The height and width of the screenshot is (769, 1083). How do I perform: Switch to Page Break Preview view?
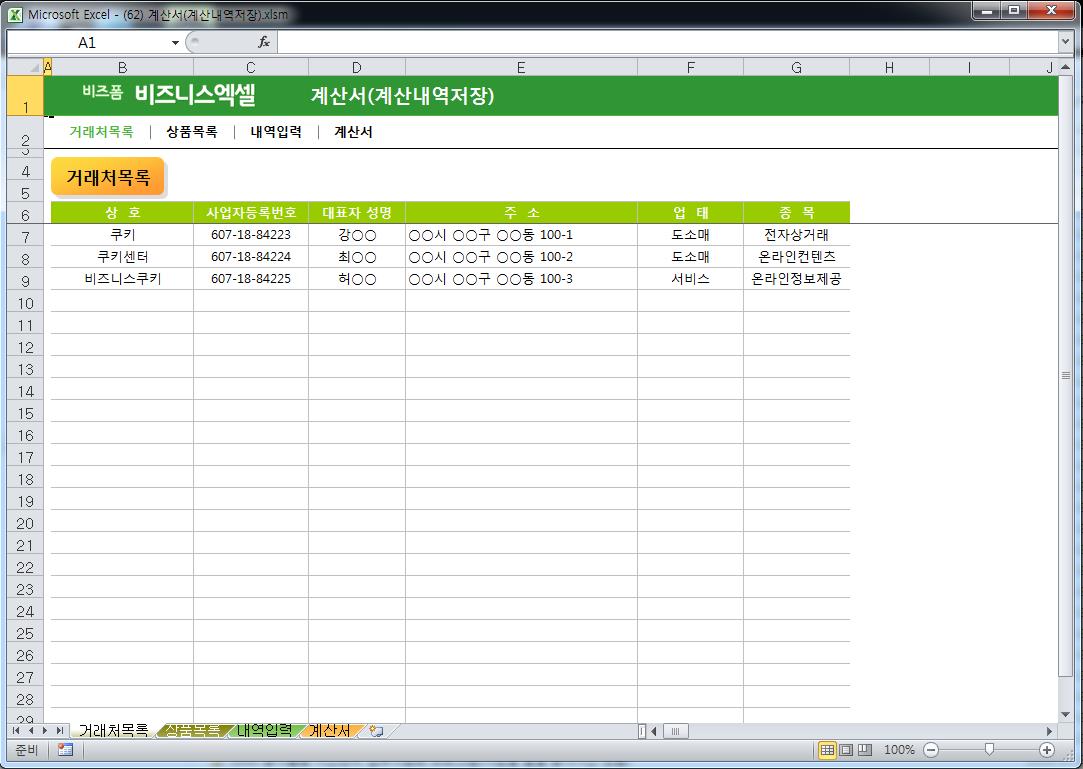(x=865, y=750)
